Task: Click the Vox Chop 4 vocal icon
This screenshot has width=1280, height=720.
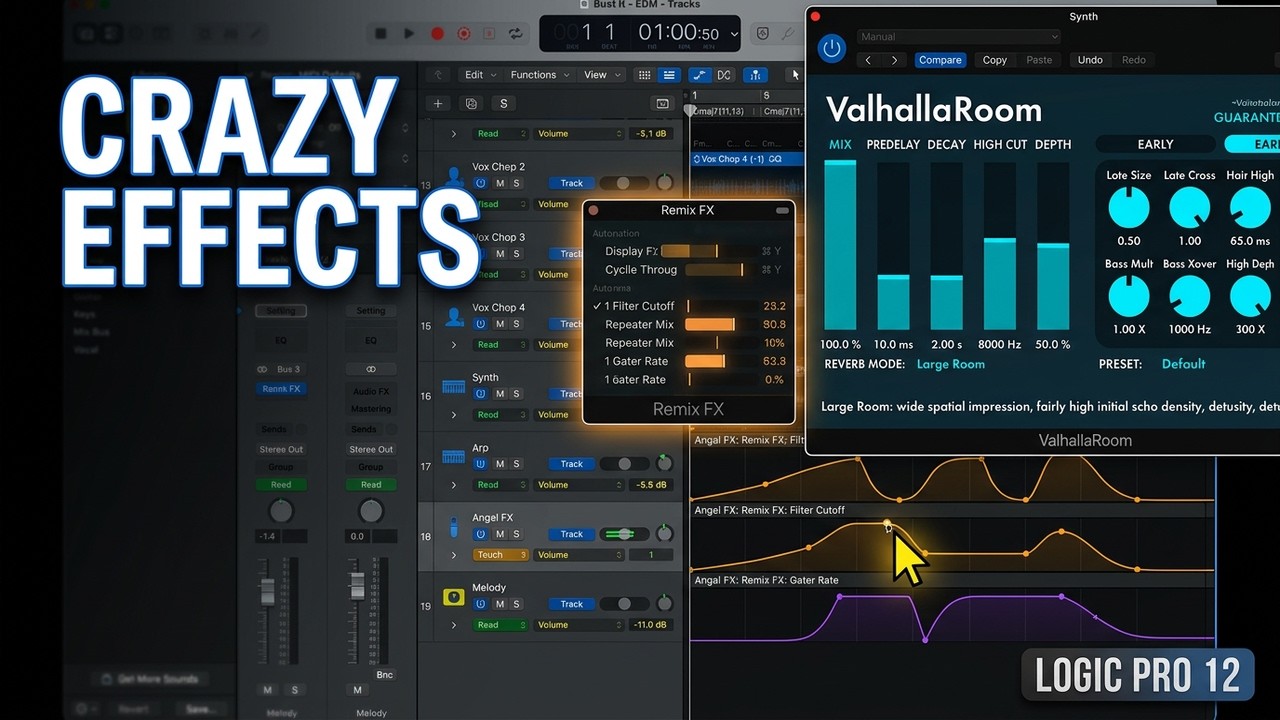Action: point(454,317)
